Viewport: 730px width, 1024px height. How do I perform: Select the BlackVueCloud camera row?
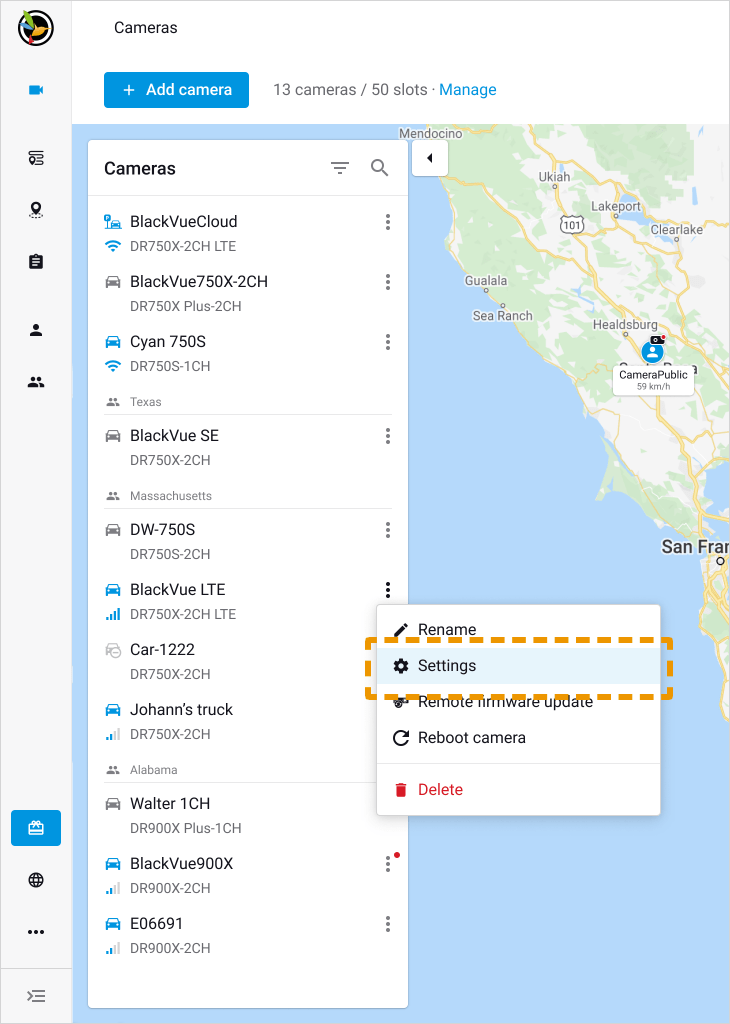point(247,233)
